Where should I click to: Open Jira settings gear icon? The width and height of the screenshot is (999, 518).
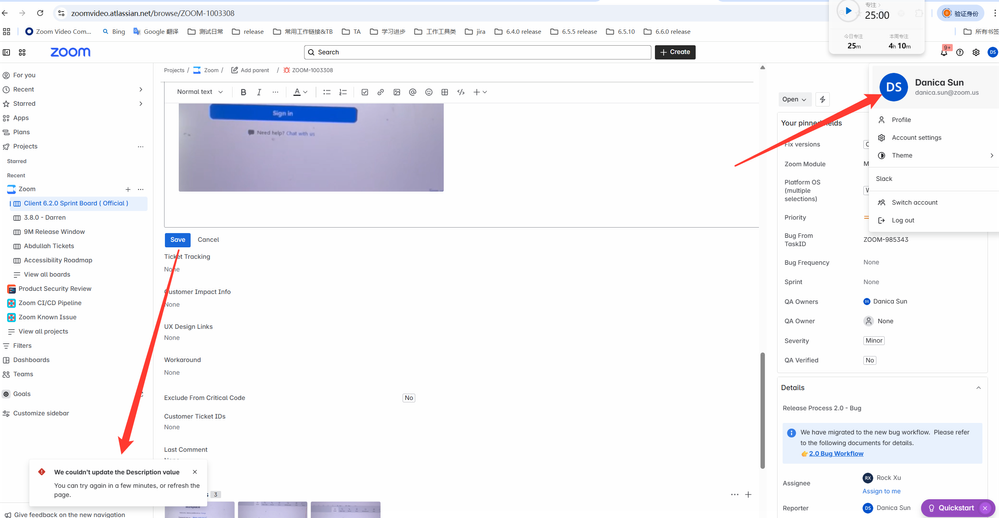976,52
